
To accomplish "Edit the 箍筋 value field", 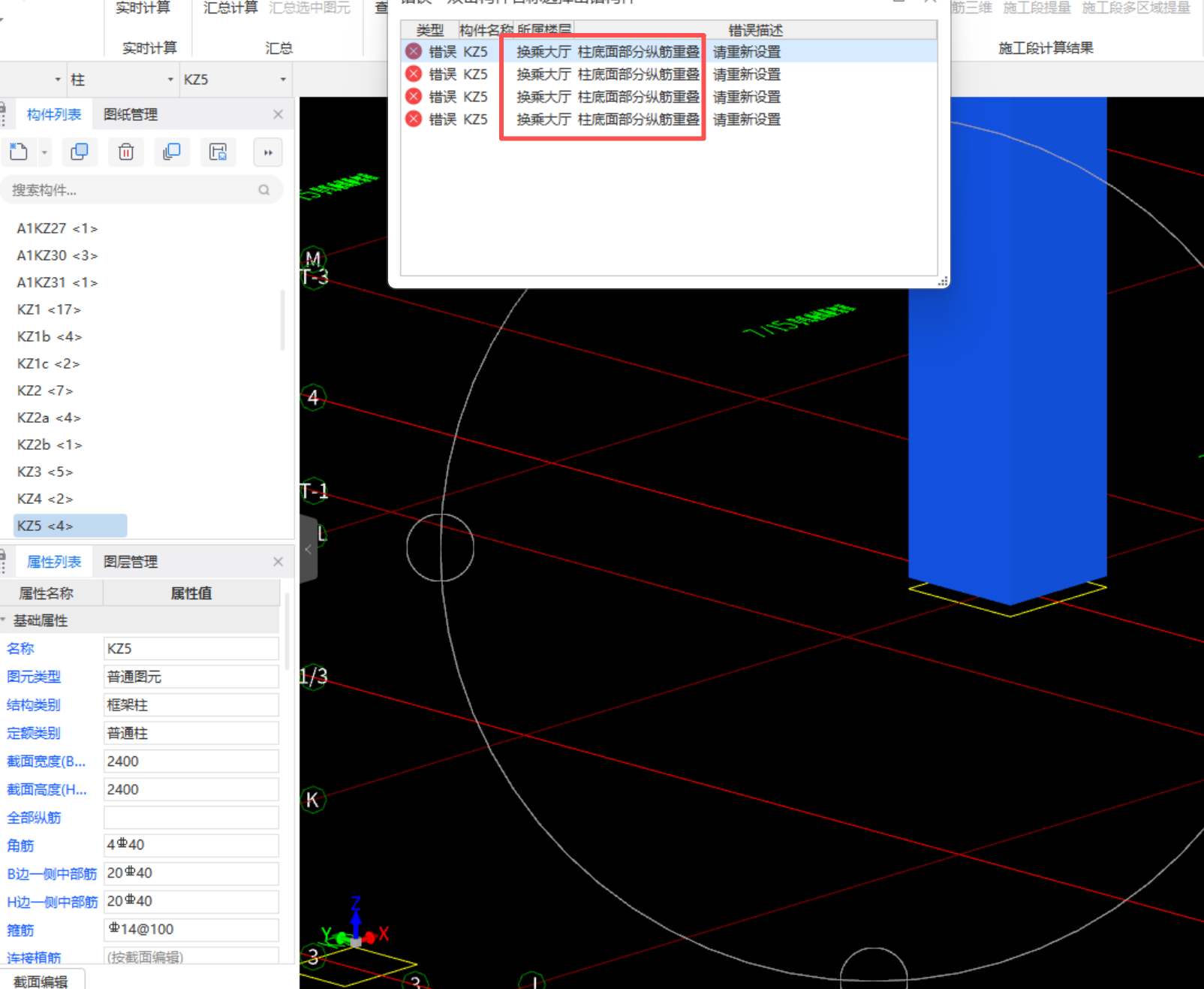I will (191, 930).
